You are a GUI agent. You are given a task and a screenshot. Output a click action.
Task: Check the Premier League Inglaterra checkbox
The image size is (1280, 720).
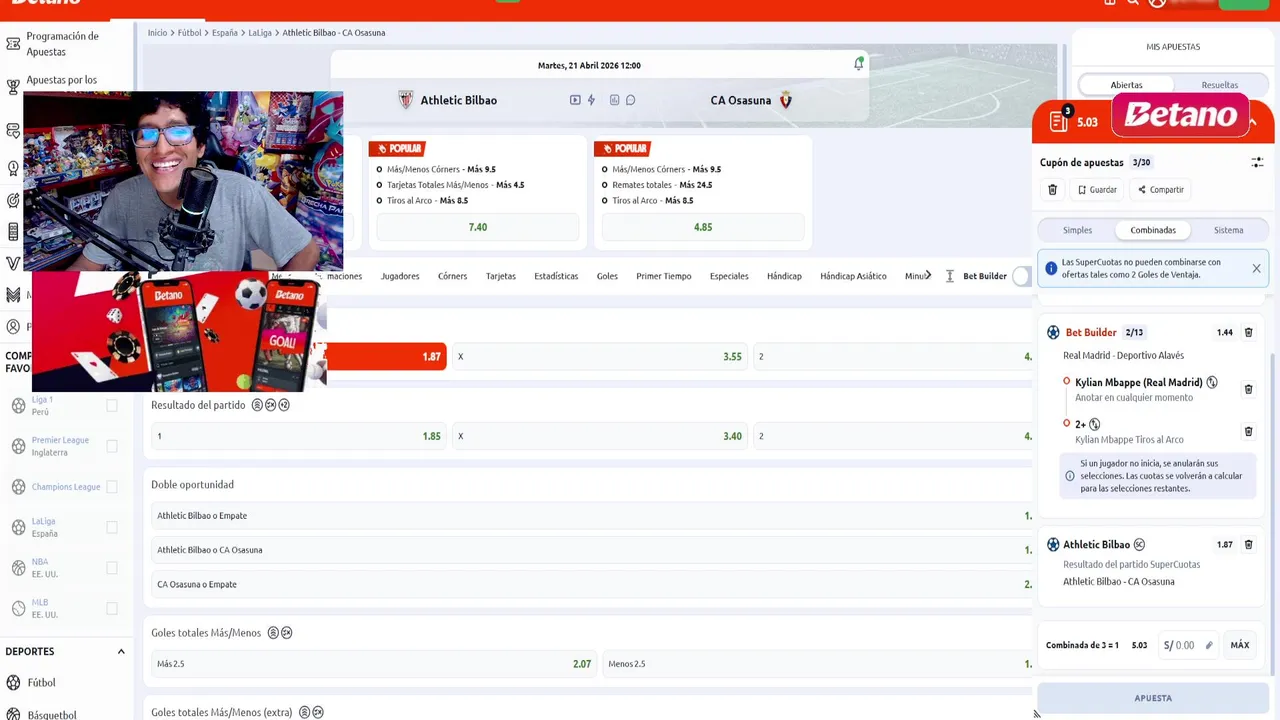(112, 446)
